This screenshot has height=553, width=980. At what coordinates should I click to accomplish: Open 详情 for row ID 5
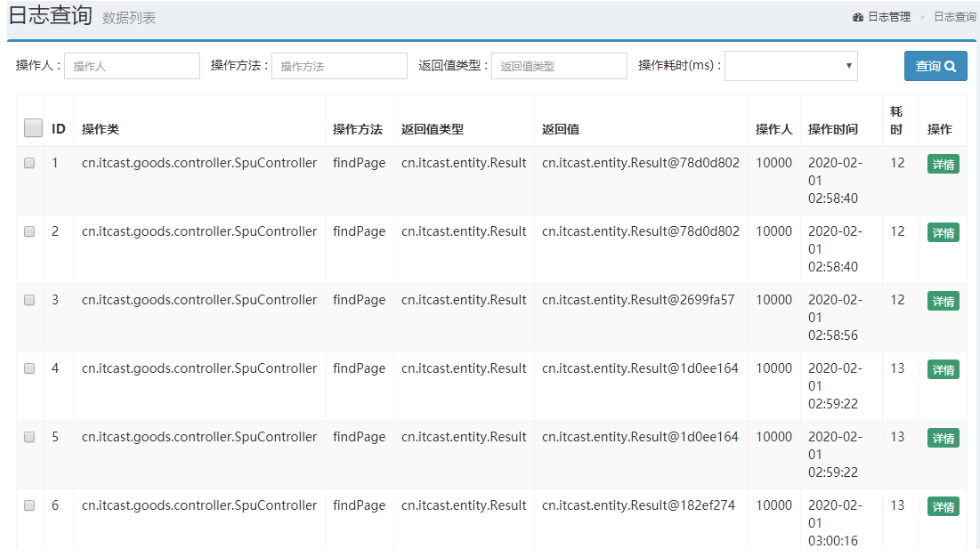tap(943, 438)
